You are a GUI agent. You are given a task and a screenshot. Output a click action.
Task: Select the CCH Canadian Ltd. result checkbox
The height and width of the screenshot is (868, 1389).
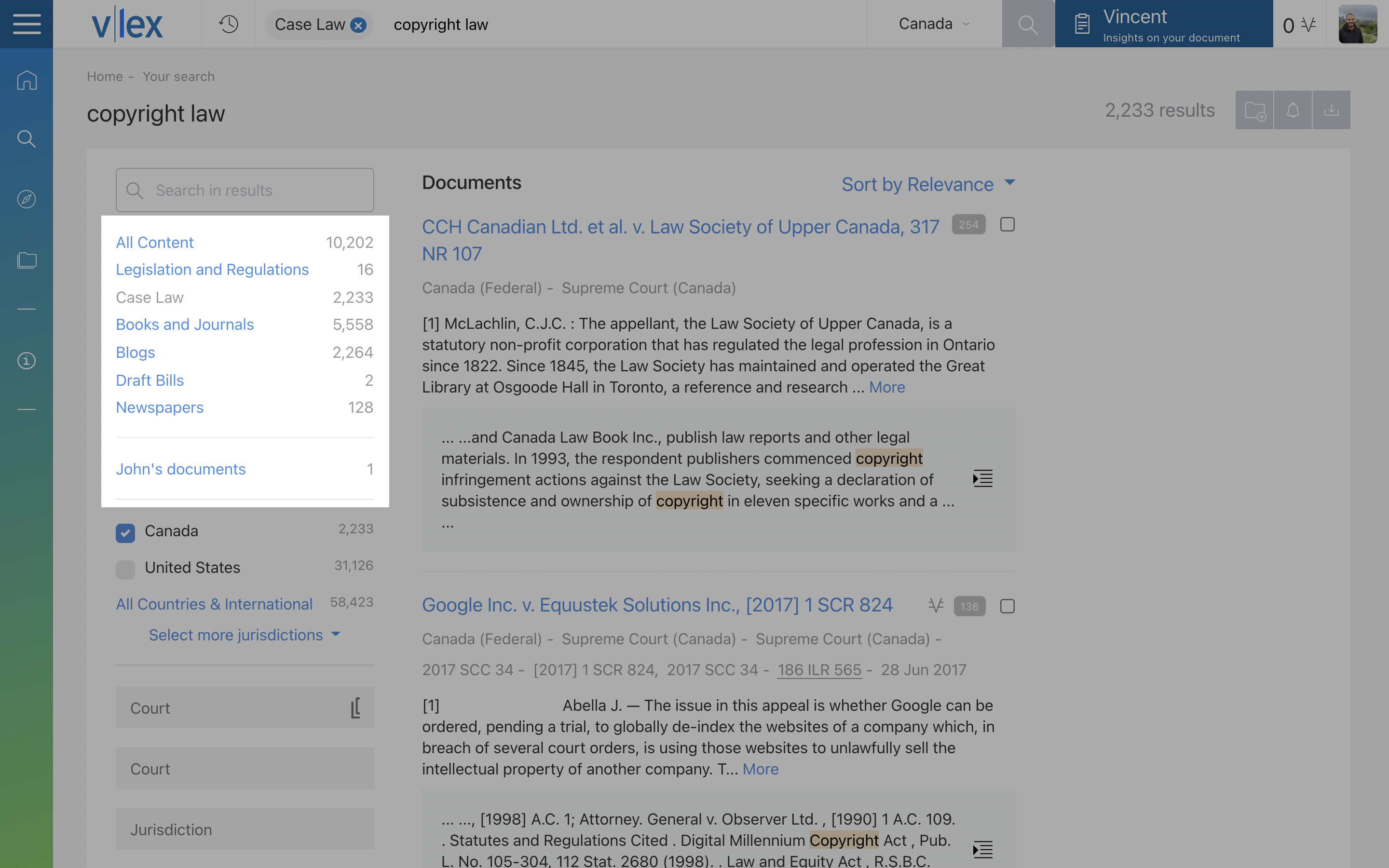(x=1008, y=224)
